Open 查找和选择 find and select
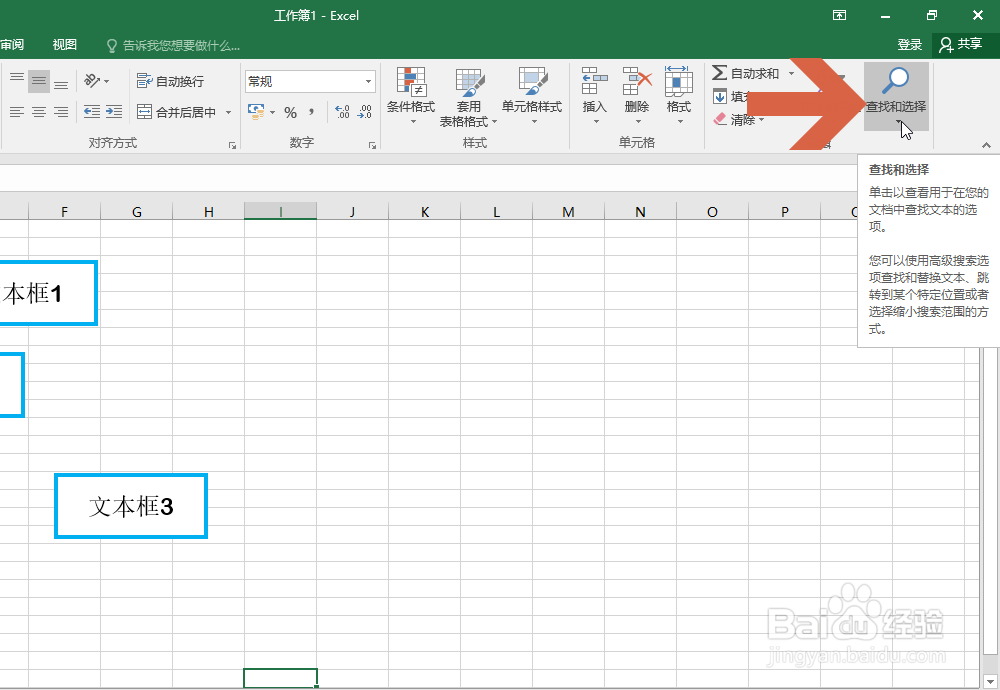Viewport: 1000px width, 690px height. click(x=896, y=96)
